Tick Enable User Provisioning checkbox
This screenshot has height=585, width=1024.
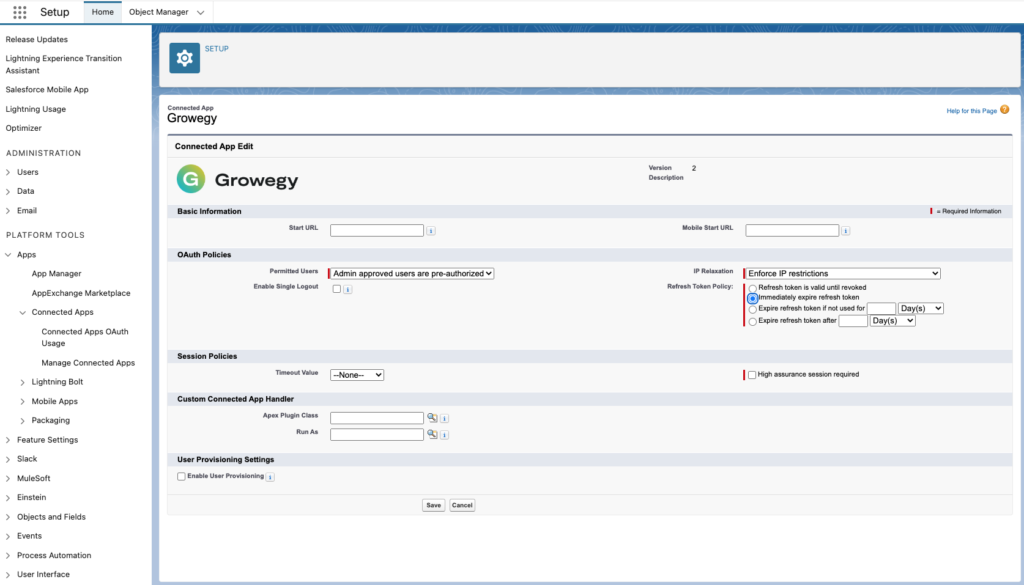182,477
